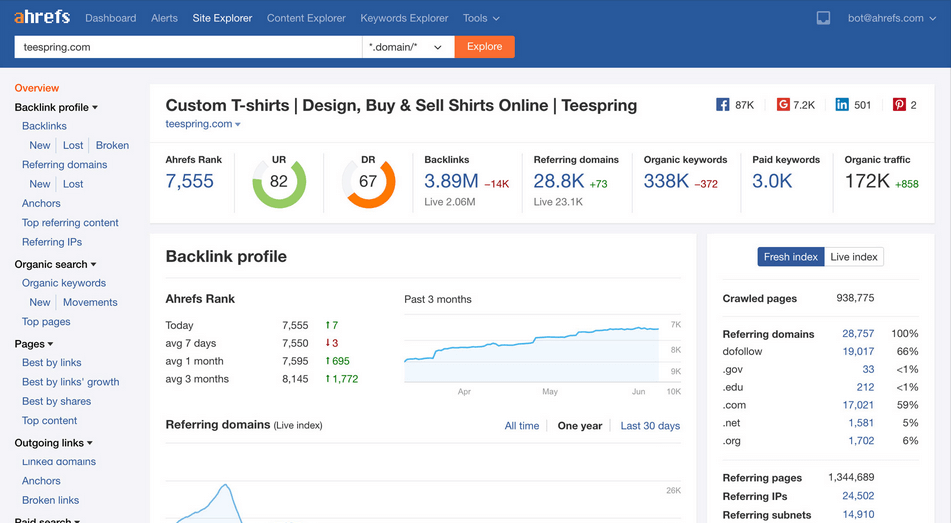This screenshot has width=952, height=523.
Task: Click the Pinterest share count icon
Action: [x=899, y=104]
